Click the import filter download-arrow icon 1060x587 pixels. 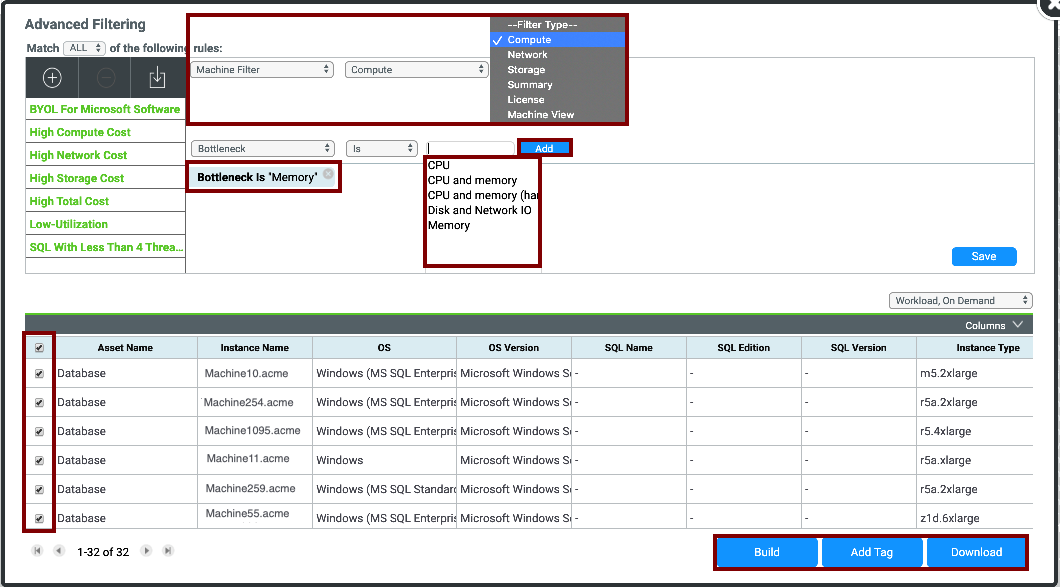[x=157, y=78]
